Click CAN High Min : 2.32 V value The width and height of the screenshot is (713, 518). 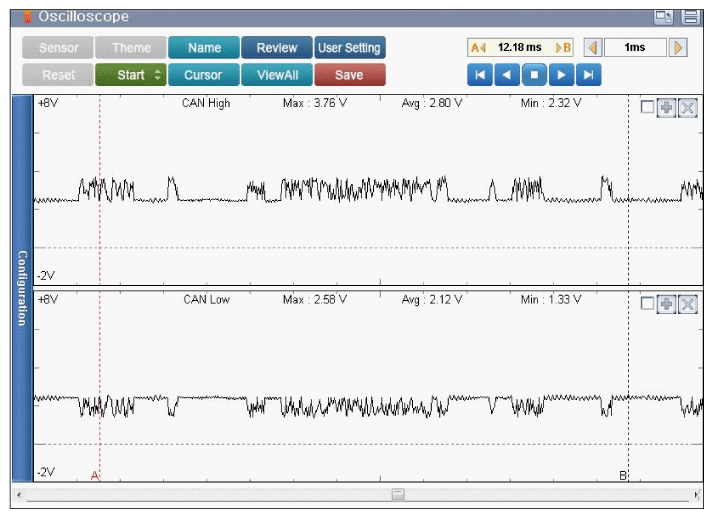(x=551, y=103)
